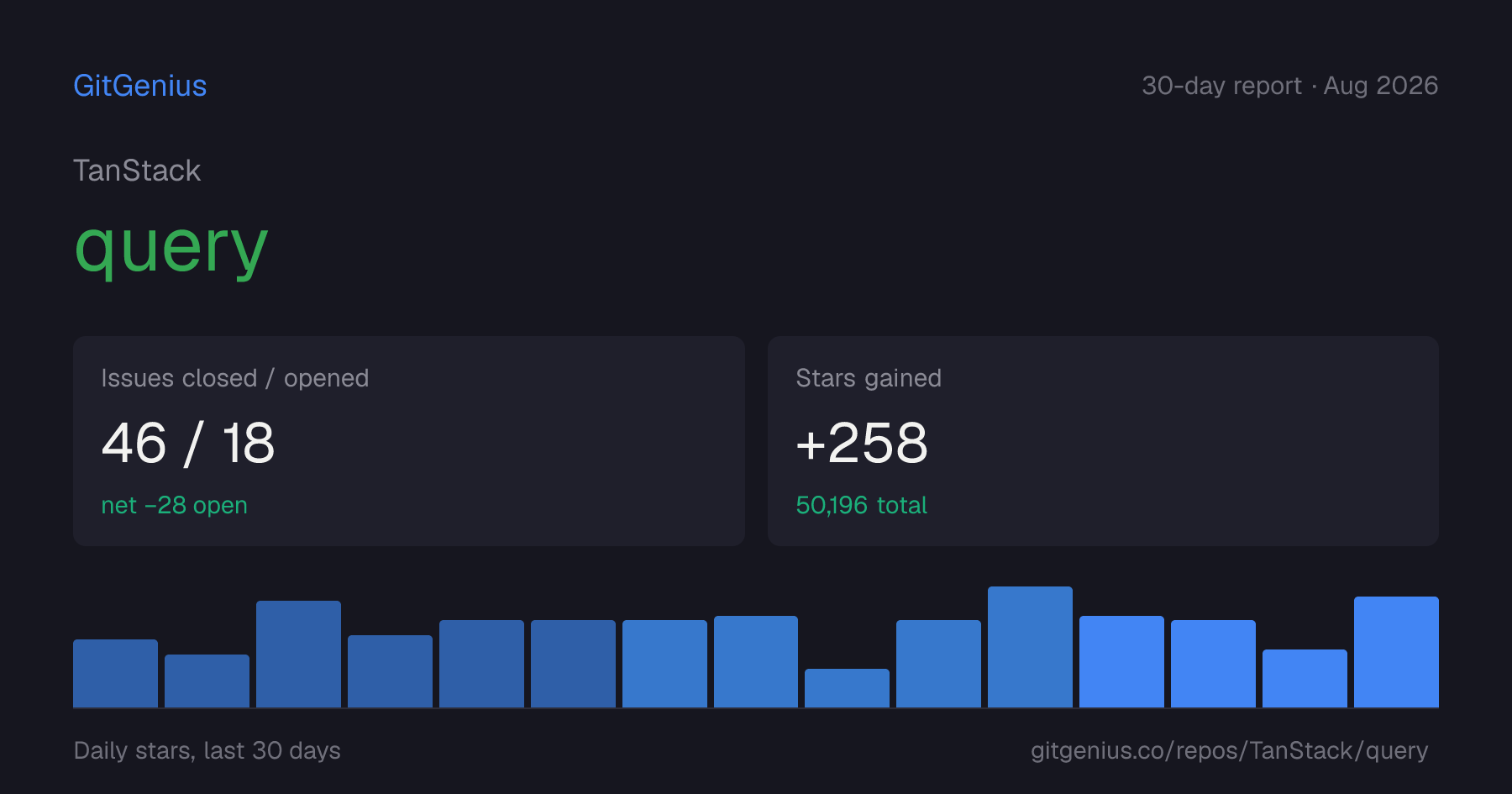Click the last bar in the daily stars chart

click(x=1396, y=652)
